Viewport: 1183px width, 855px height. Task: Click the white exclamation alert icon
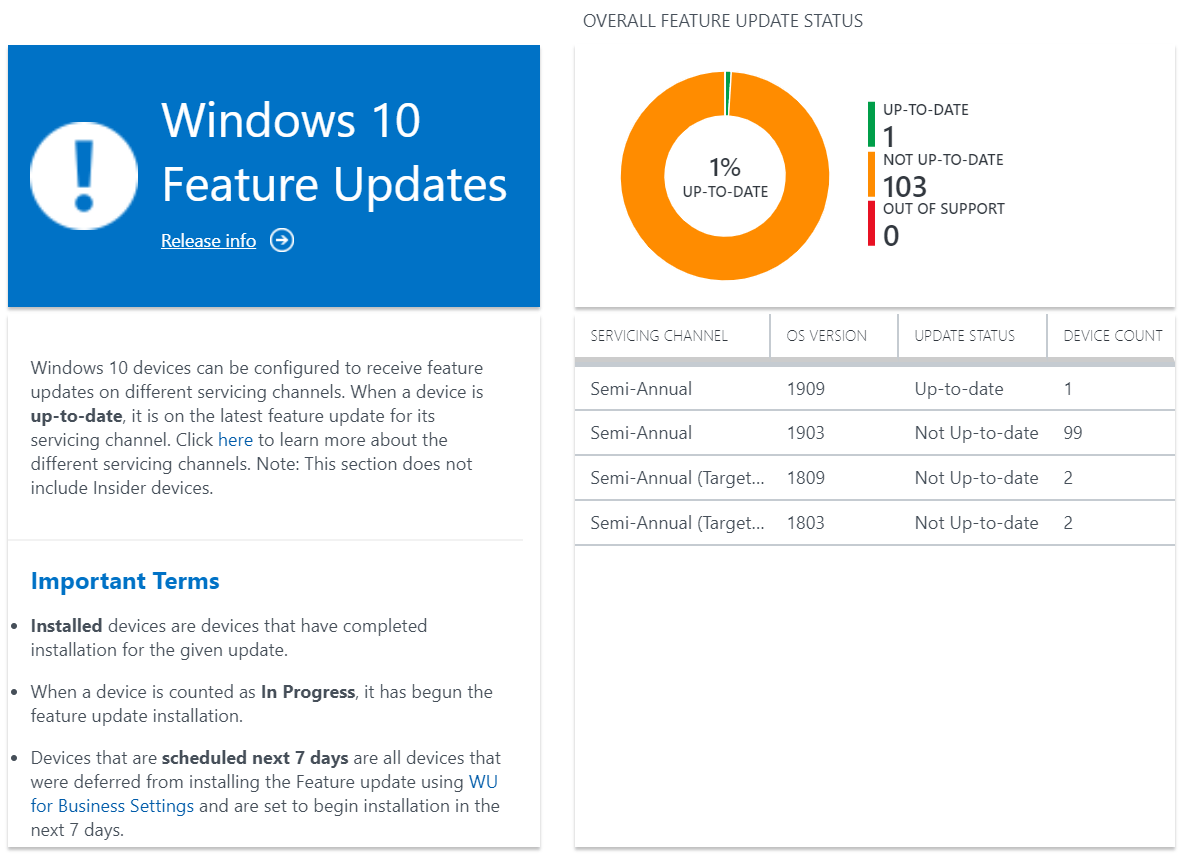tap(83, 175)
